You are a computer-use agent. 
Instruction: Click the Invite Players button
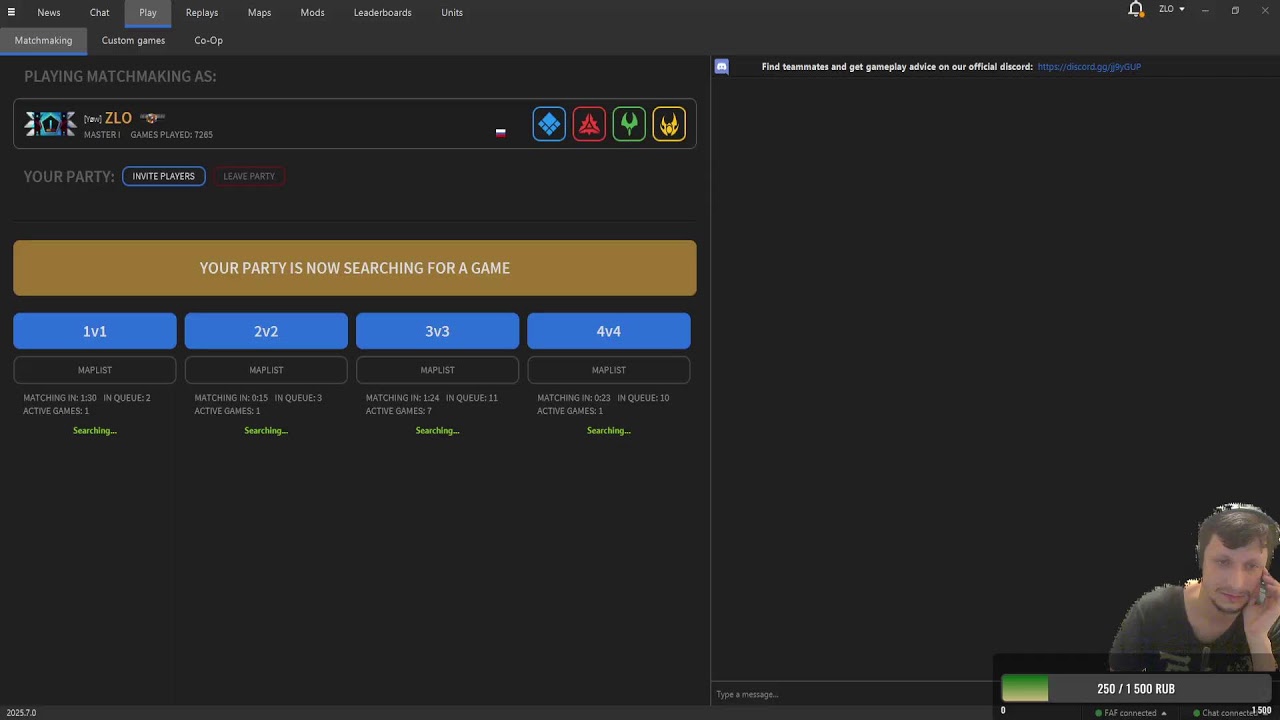pyautogui.click(x=164, y=176)
